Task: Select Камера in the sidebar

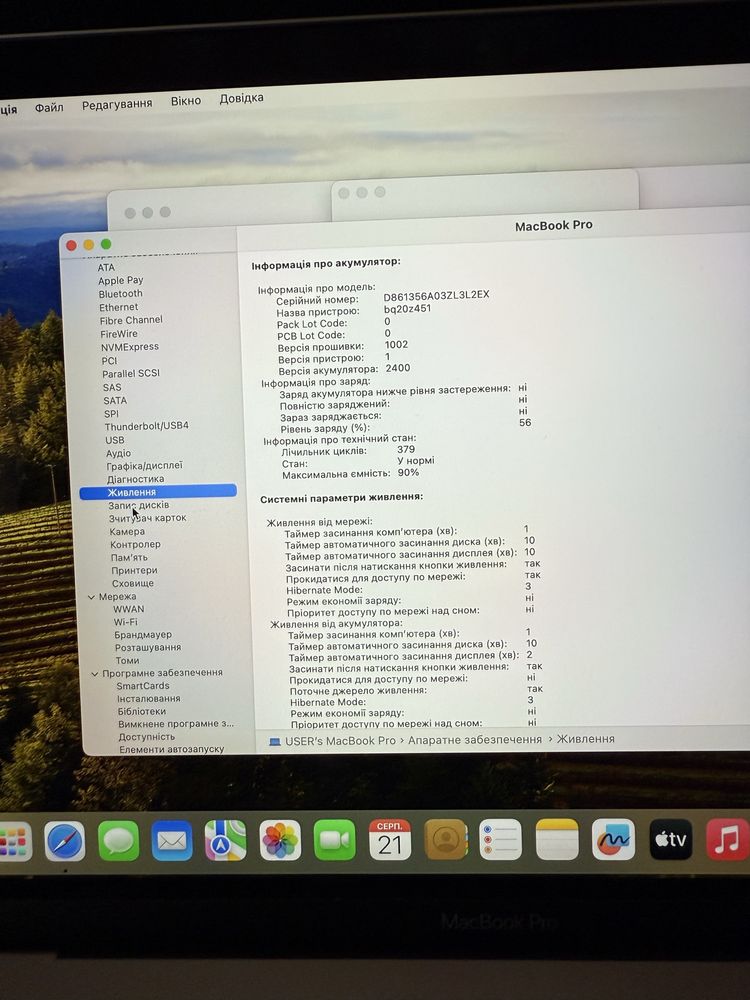Action: coord(127,531)
